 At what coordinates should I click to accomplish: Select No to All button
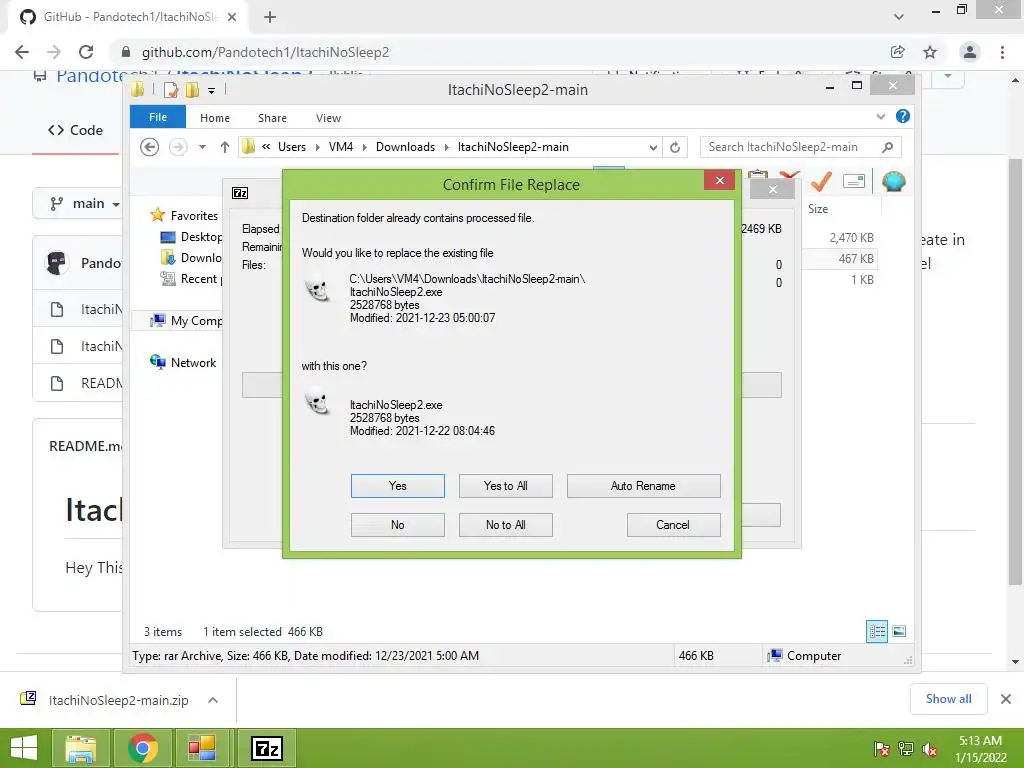[x=505, y=525]
